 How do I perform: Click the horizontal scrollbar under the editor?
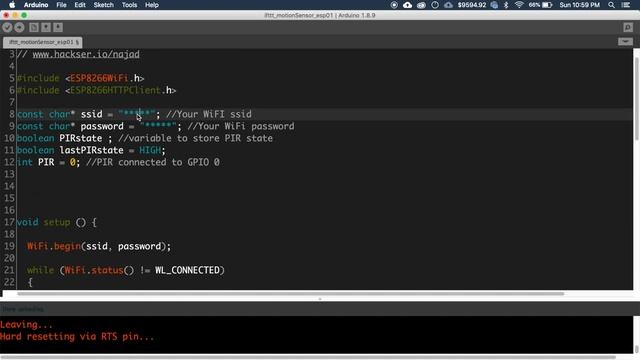pos(291,293)
